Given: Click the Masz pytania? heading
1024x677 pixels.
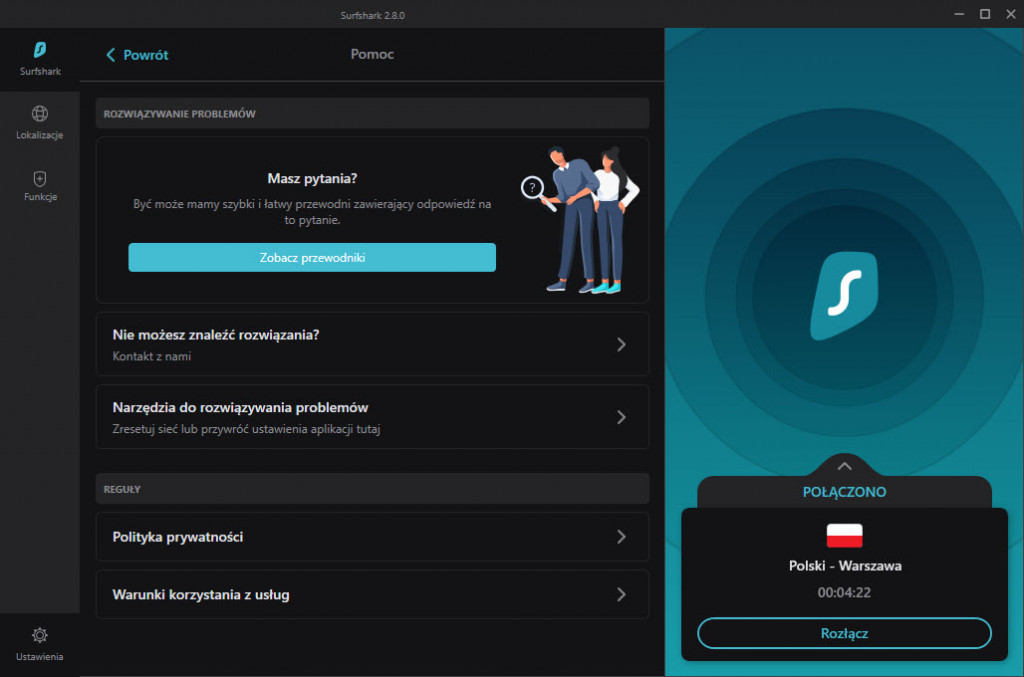Looking at the screenshot, I should click(x=312, y=178).
